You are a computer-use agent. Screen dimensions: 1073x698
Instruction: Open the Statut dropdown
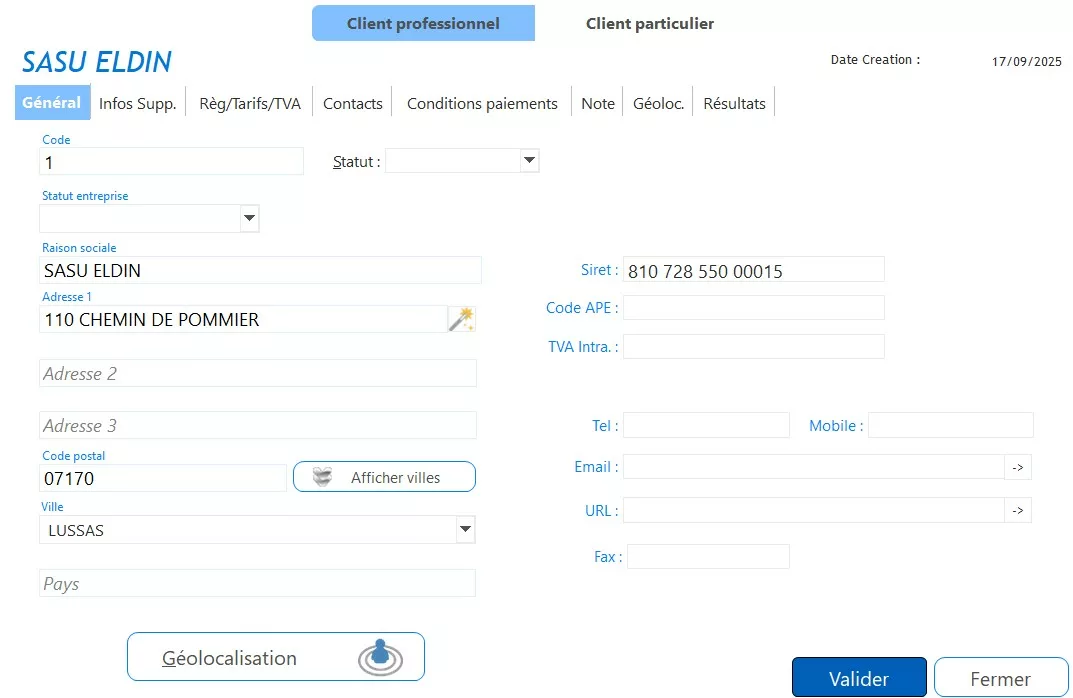pos(529,161)
